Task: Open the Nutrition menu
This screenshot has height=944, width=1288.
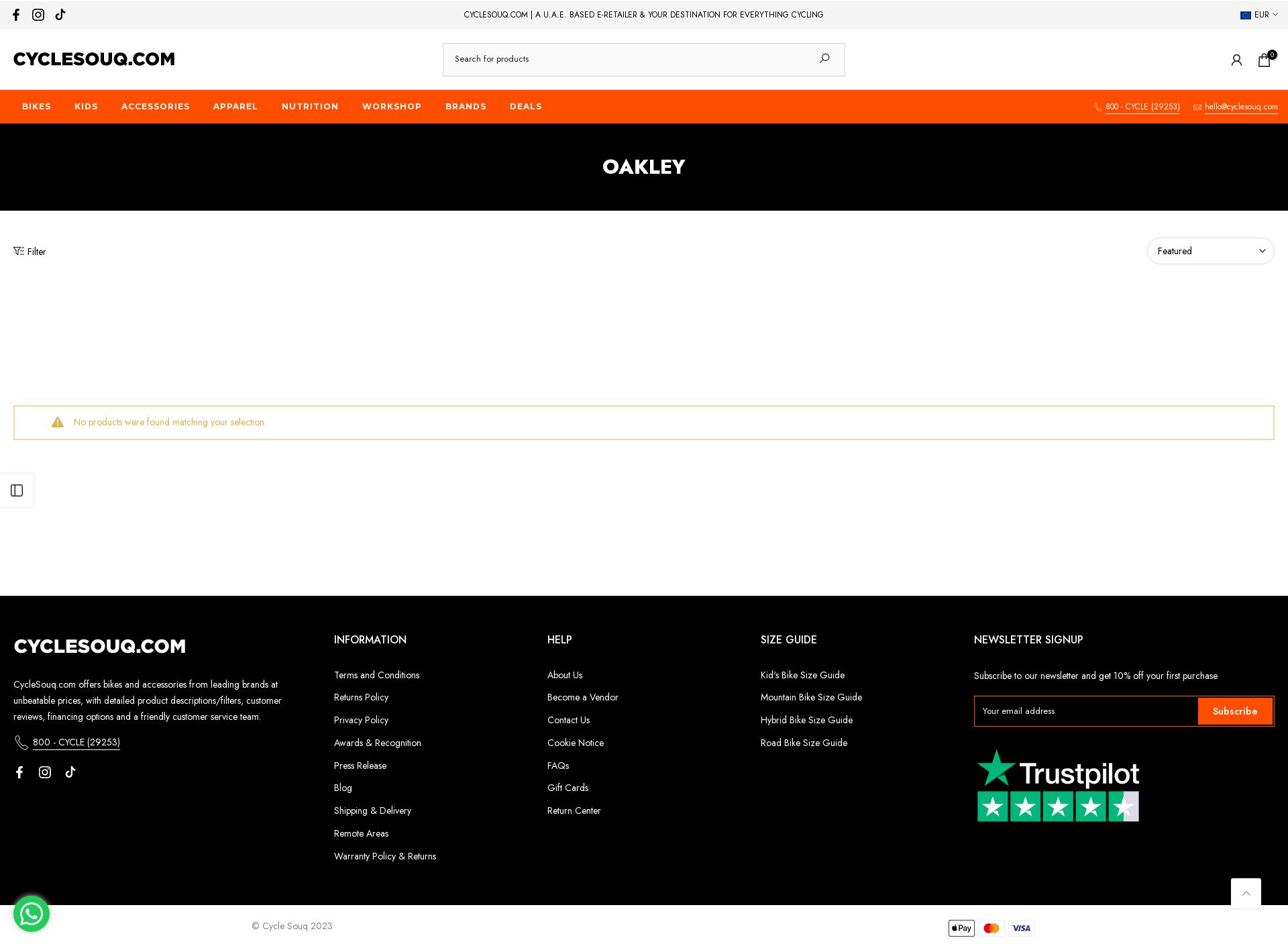Action: 310,107
